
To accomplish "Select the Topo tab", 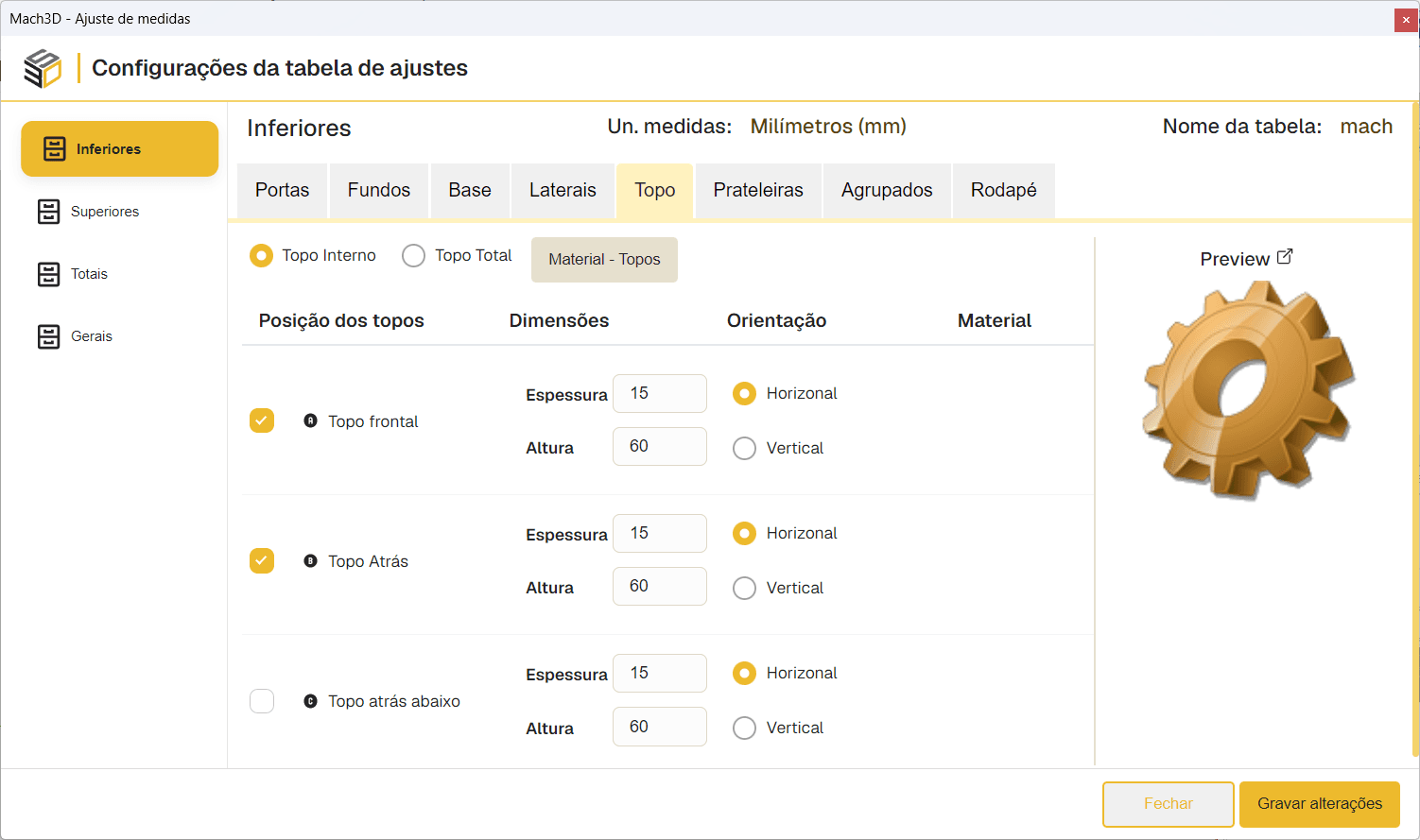I will [x=655, y=191].
